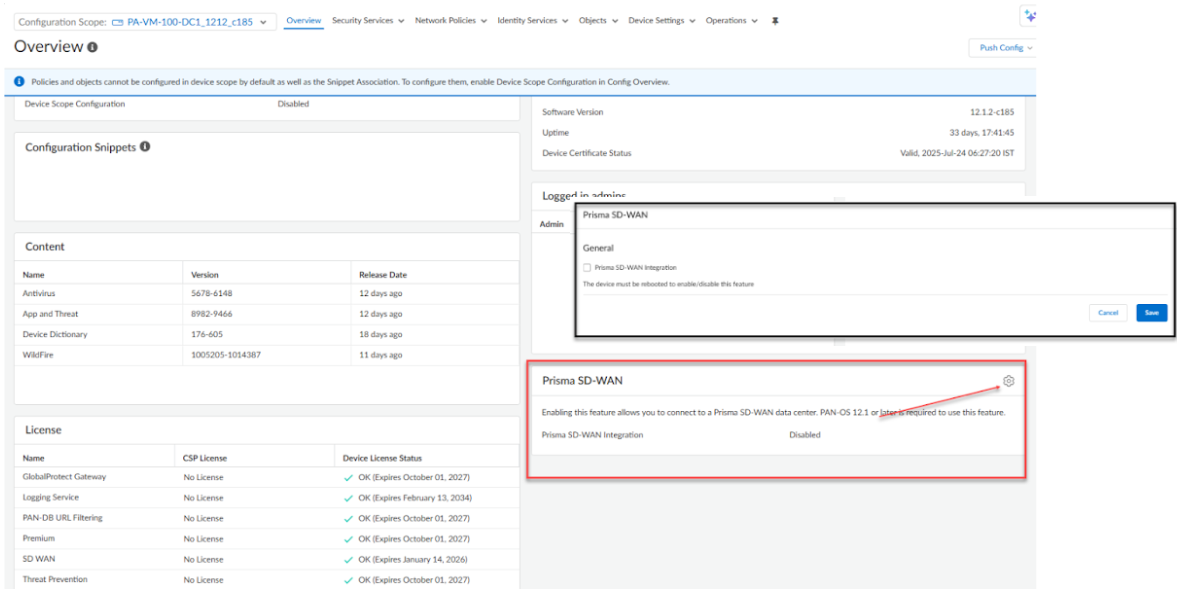Click the device icon in Configuration Scope

coord(117,22)
